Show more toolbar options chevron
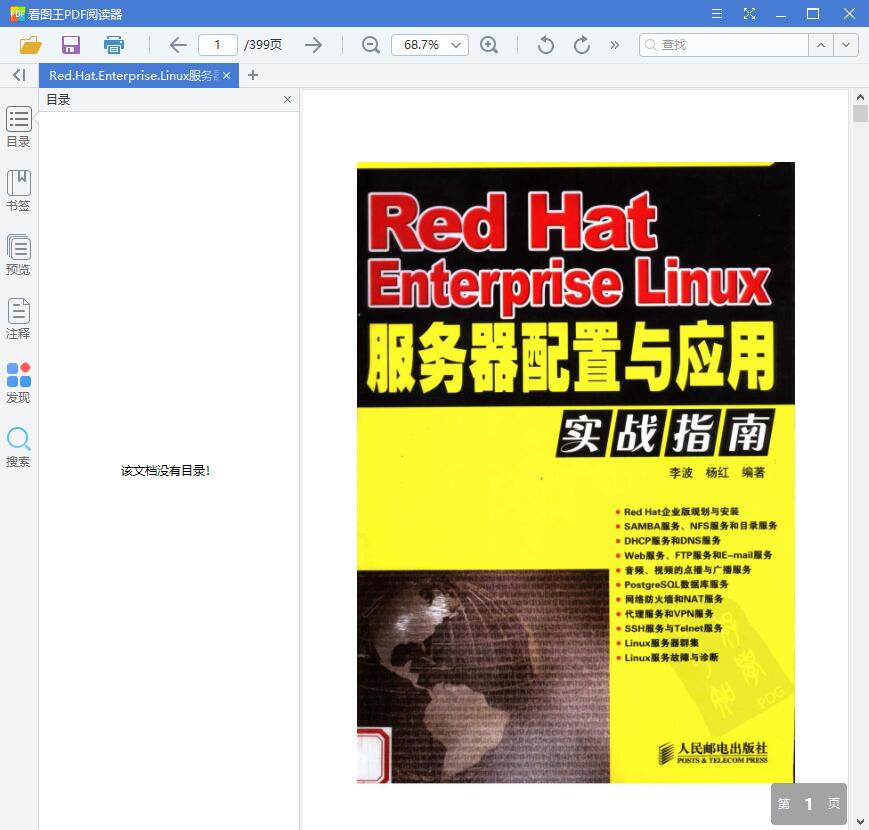Viewport: 869px width, 830px height. coord(615,45)
